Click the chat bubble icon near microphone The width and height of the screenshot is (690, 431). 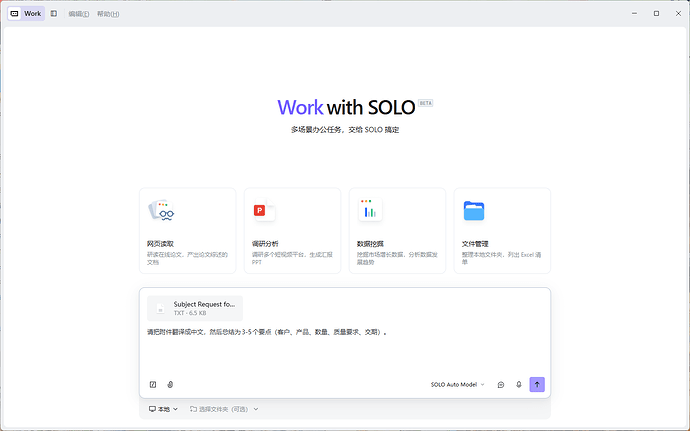pyautogui.click(x=501, y=384)
